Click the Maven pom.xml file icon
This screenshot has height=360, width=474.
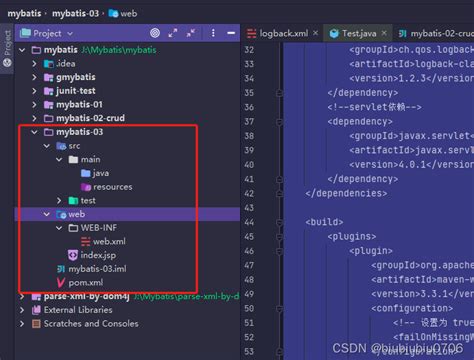tap(61, 282)
